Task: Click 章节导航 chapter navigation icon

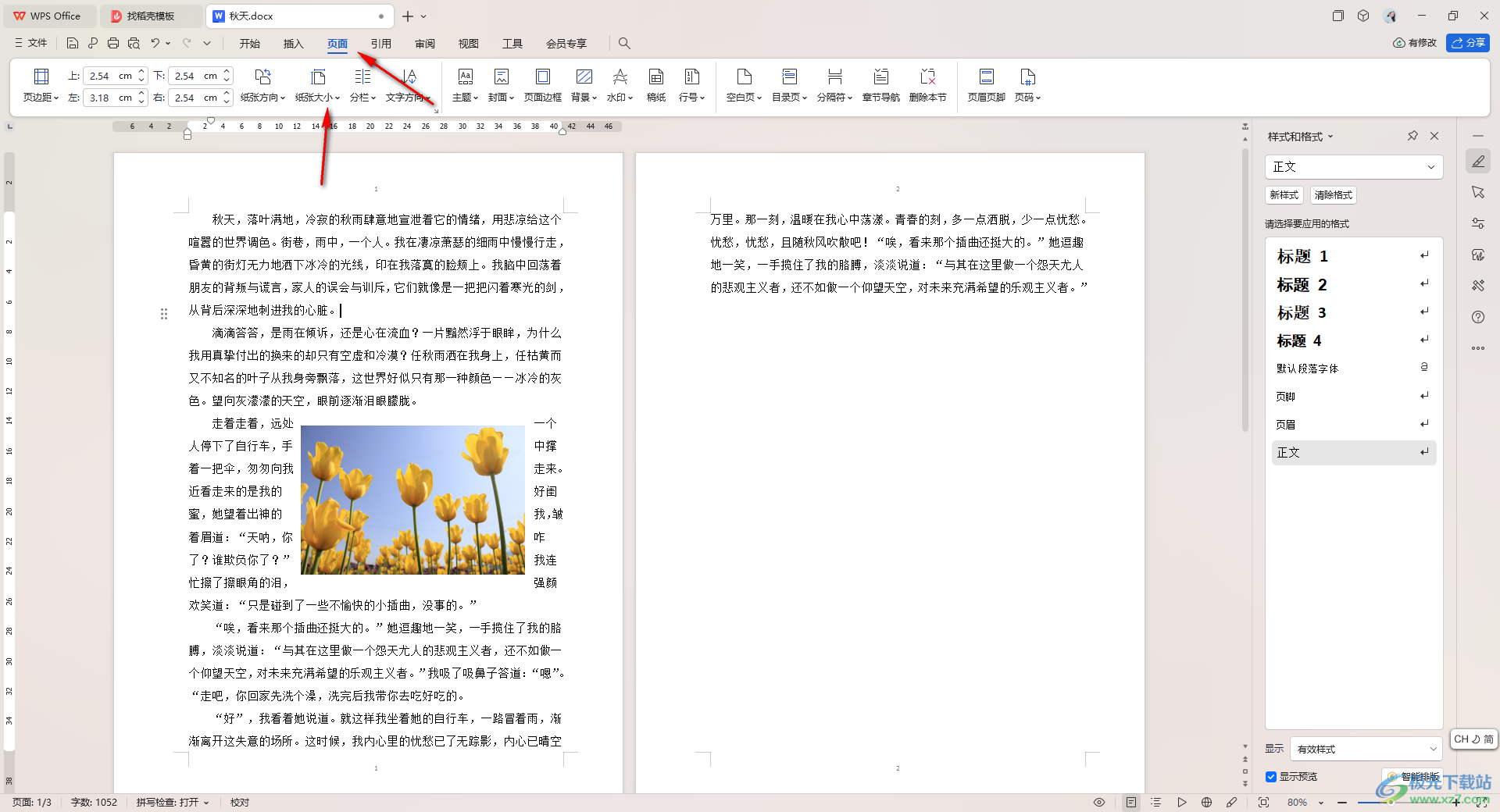Action: click(x=881, y=85)
